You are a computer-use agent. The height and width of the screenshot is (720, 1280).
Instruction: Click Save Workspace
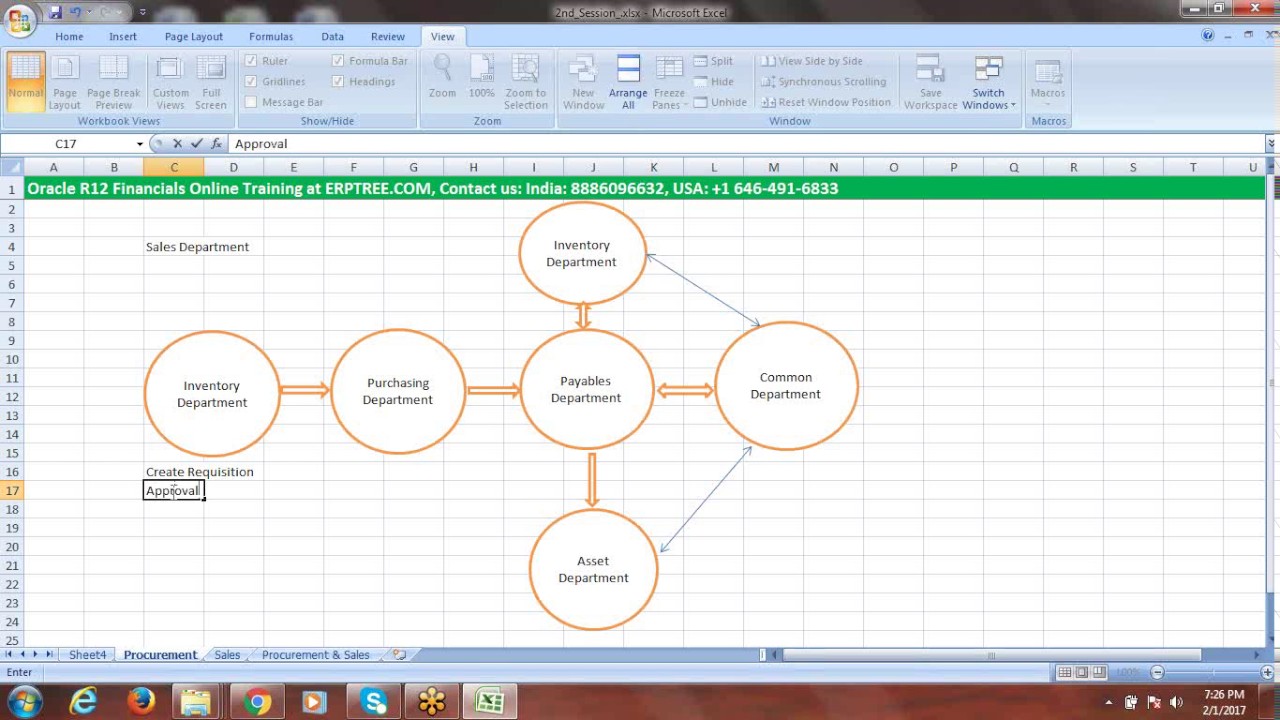[931, 82]
